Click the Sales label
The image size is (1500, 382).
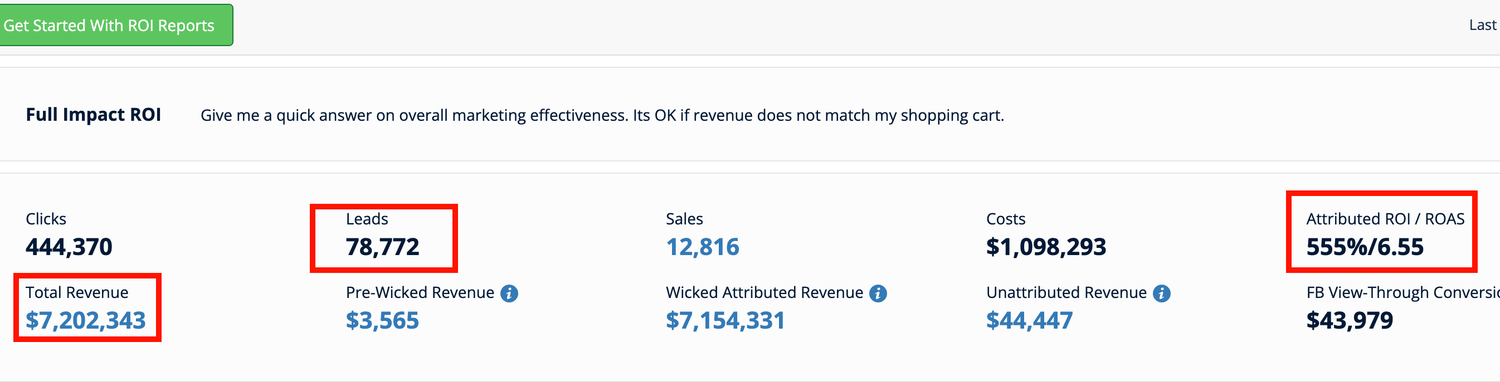[x=684, y=219]
